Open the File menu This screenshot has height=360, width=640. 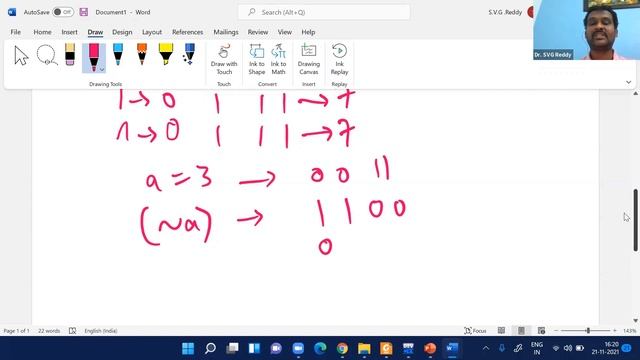point(16,32)
